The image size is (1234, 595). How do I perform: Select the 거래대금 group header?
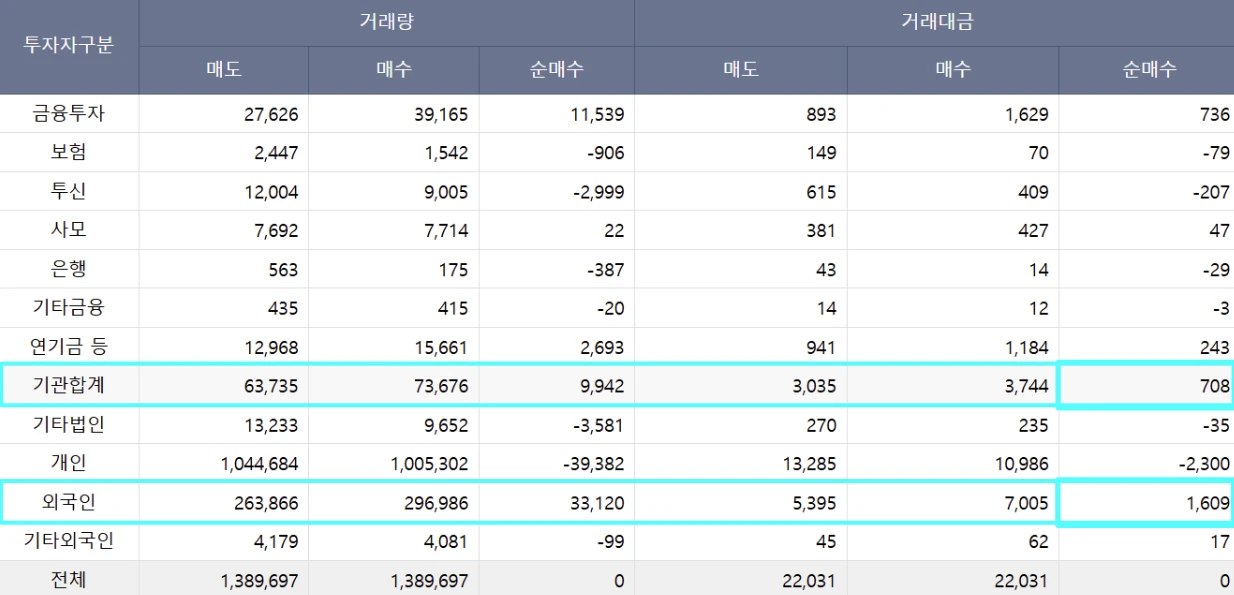pos(933,22)
